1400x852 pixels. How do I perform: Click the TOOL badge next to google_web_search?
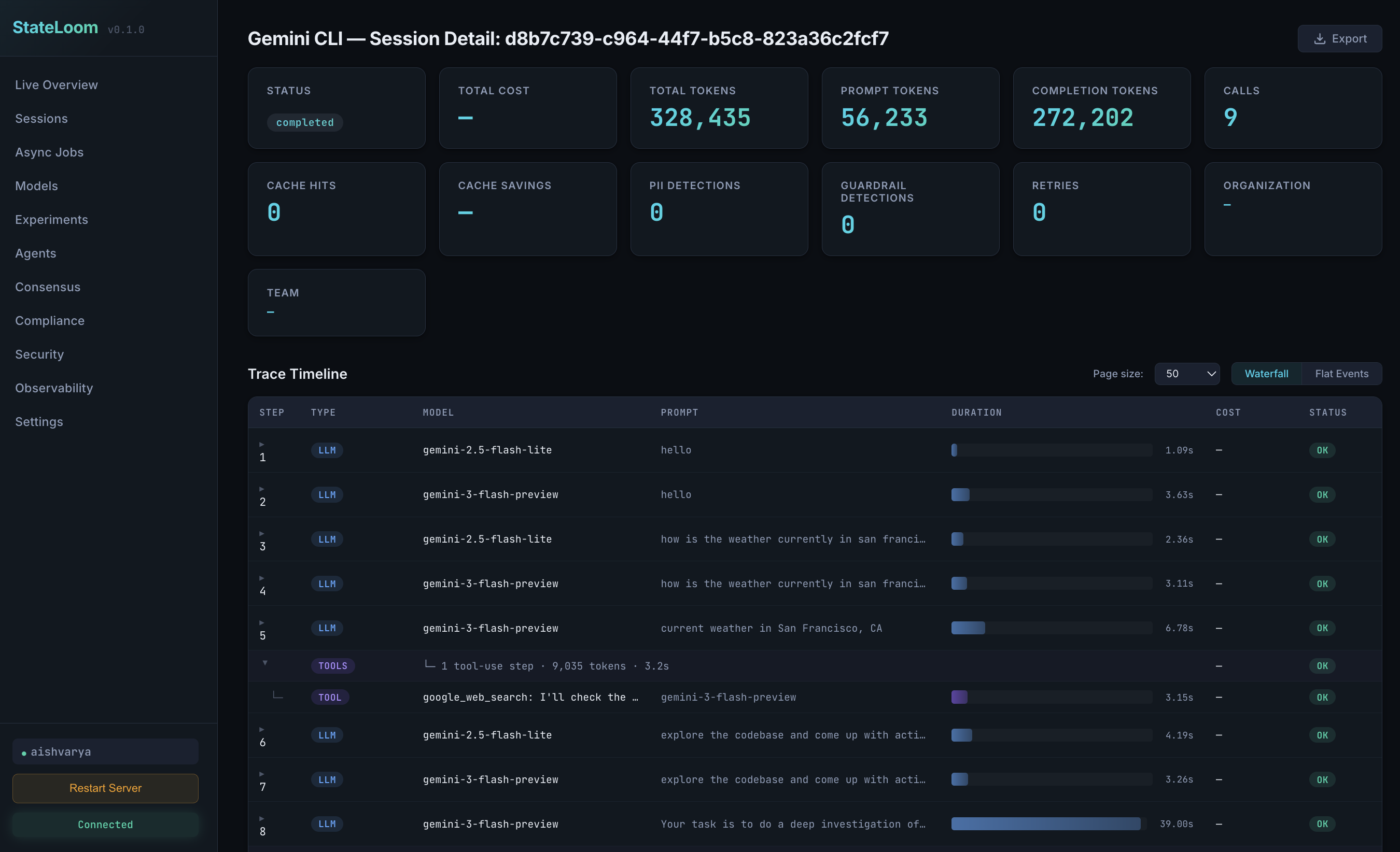330,697
